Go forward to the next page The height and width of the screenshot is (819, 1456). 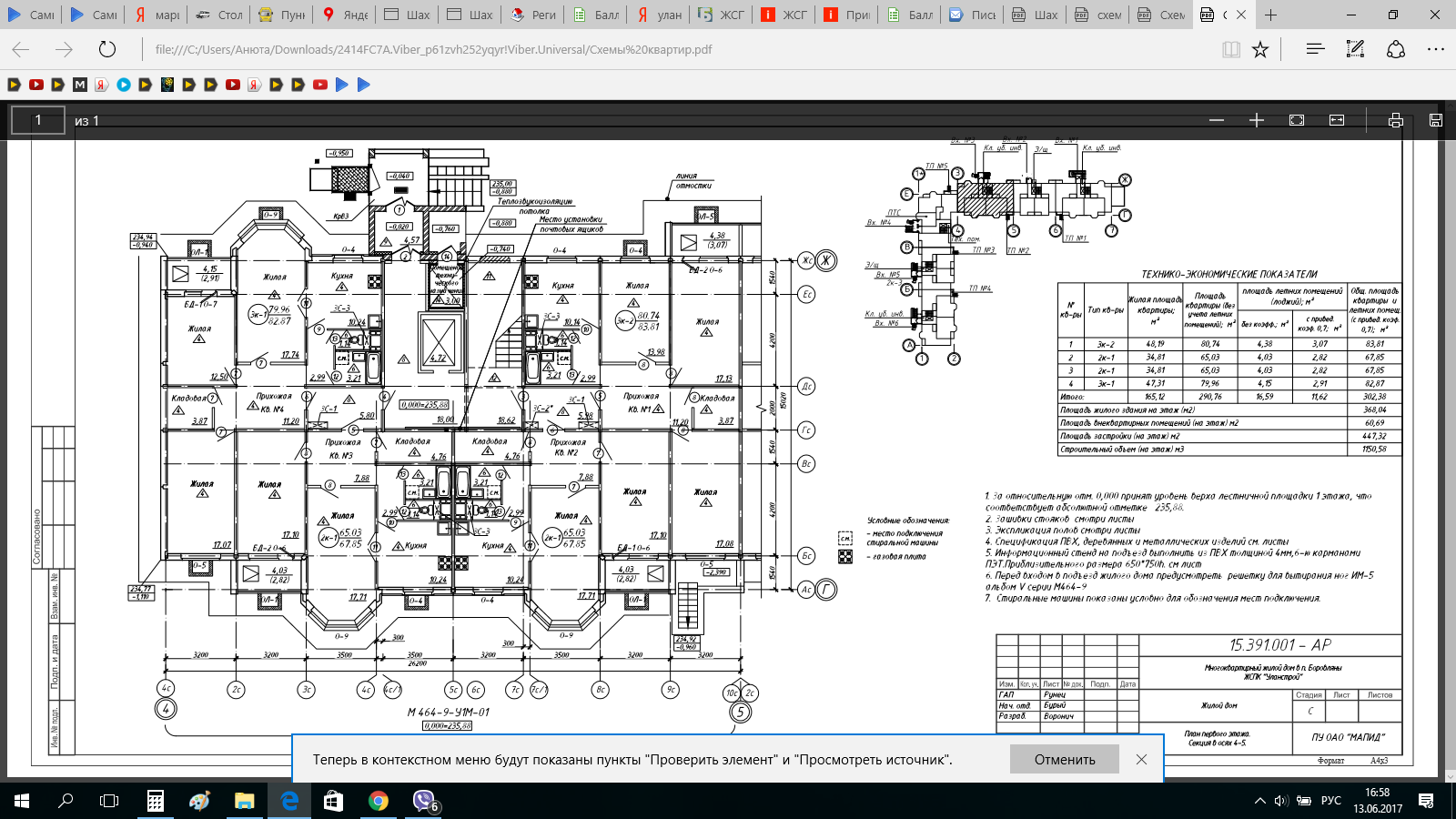(64, 49)
